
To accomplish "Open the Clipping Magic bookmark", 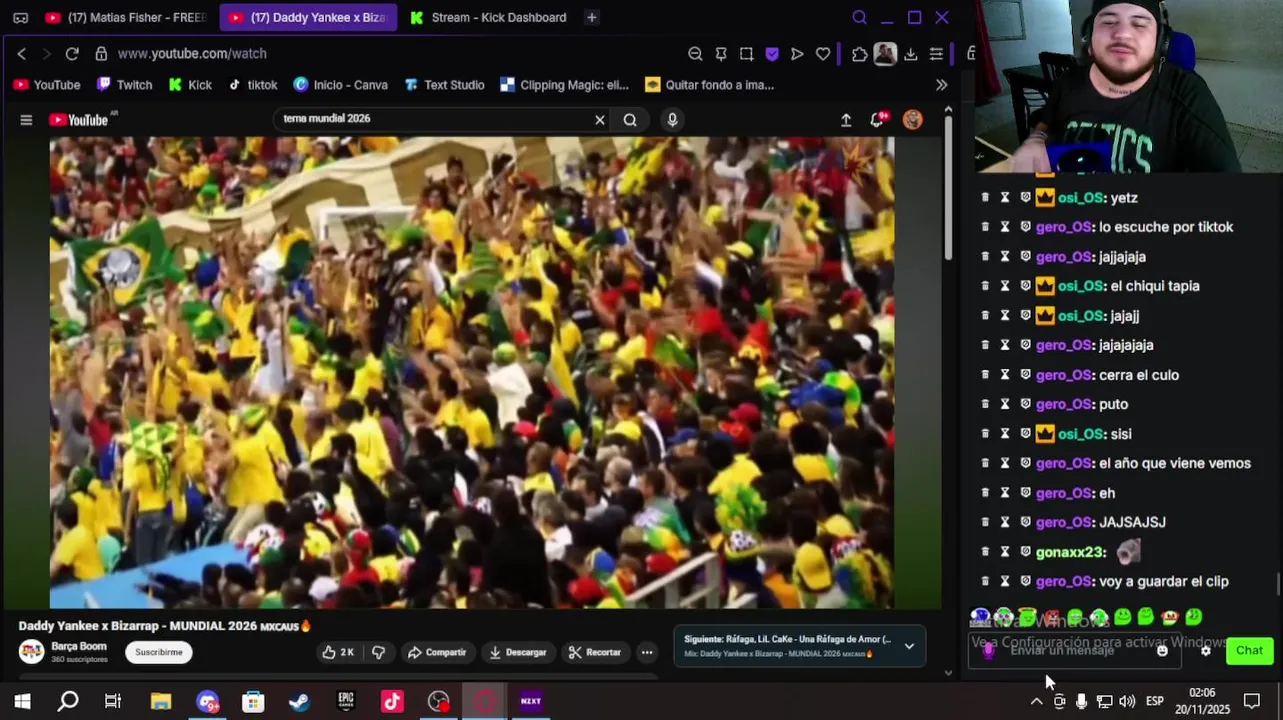I will 564,85.
